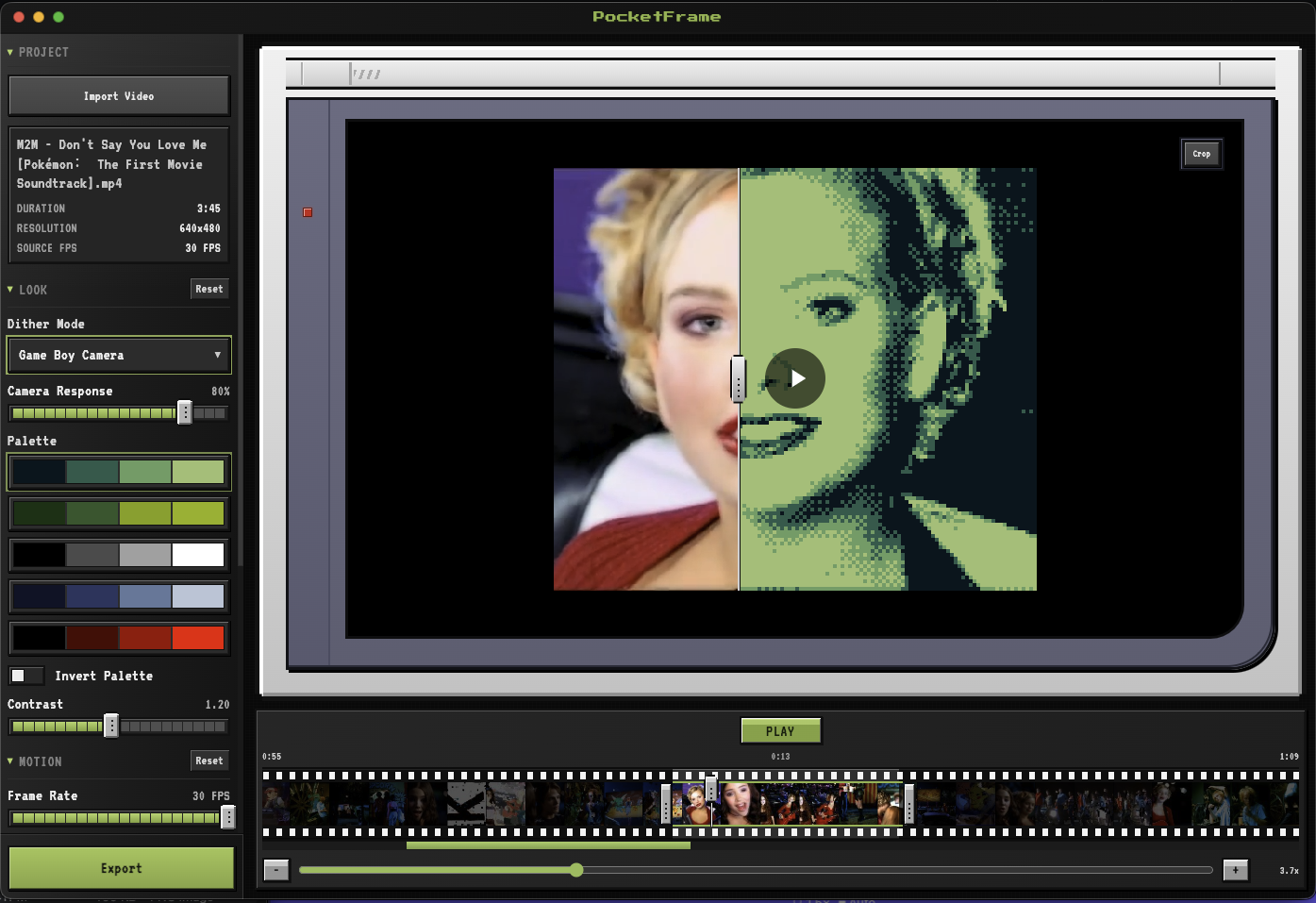Click the right trim handle on the filmstrip
The image size is (1316, 903).
click(x=909, y=803)
